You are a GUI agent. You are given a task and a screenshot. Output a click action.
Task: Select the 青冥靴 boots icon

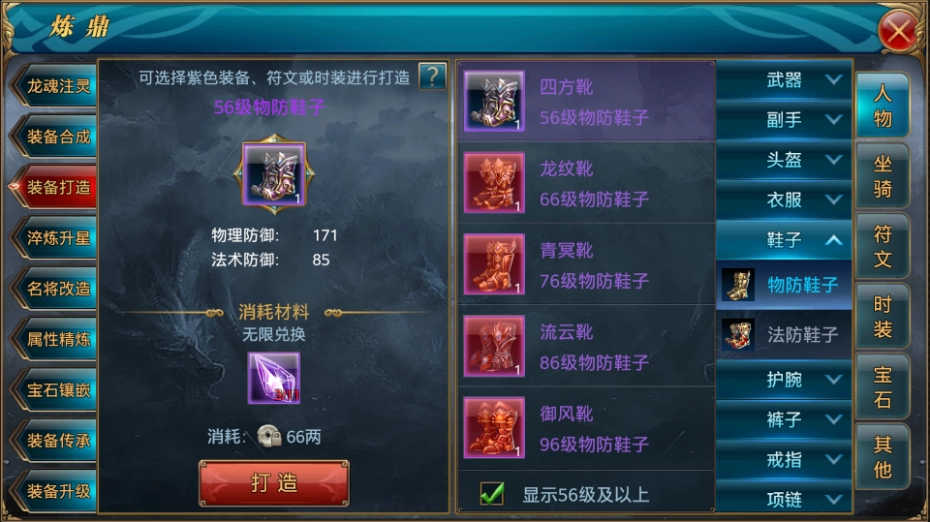(494, 264)
